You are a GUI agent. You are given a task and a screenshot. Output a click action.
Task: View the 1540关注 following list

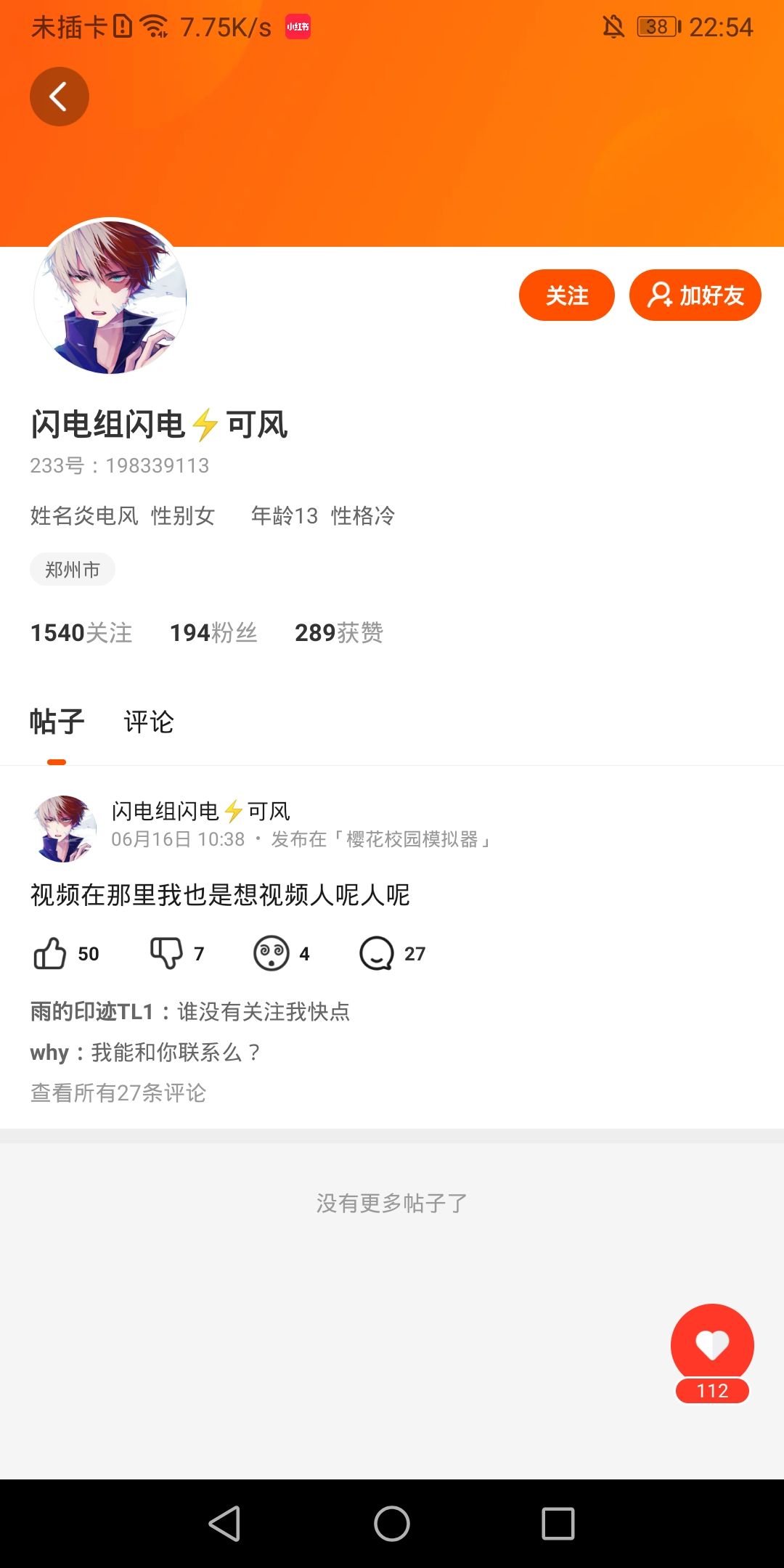coord(81,632)
